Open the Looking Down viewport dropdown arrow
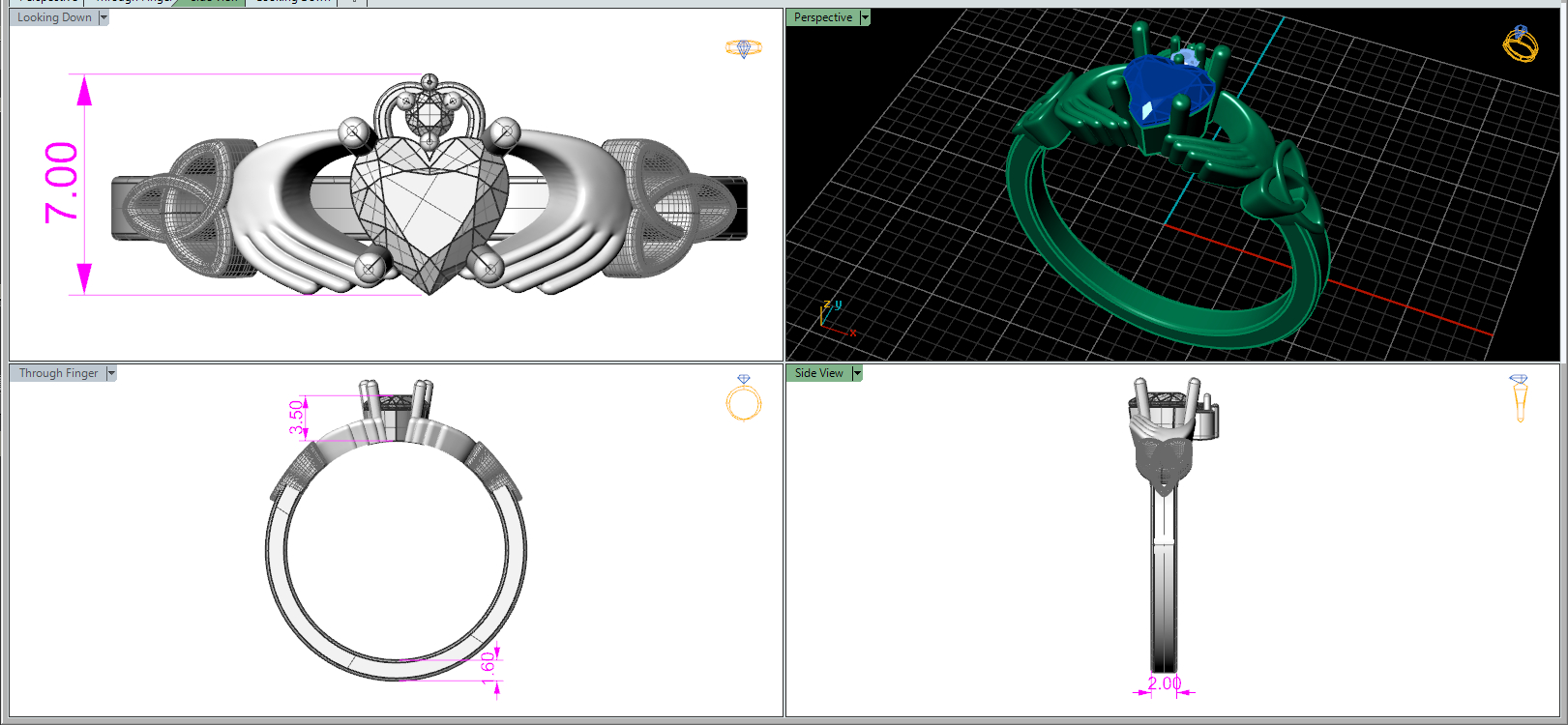 (104, 17)
